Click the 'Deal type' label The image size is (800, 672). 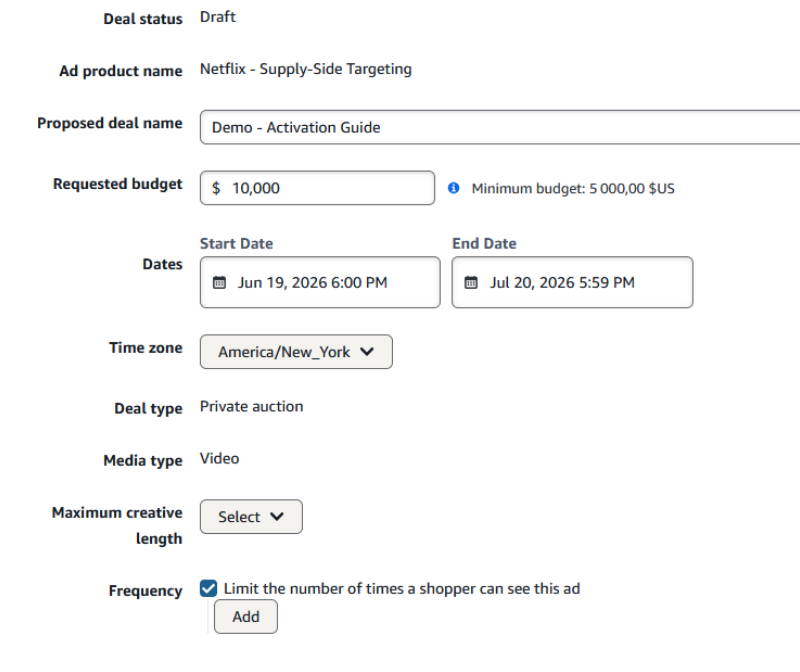pos(148,409)
